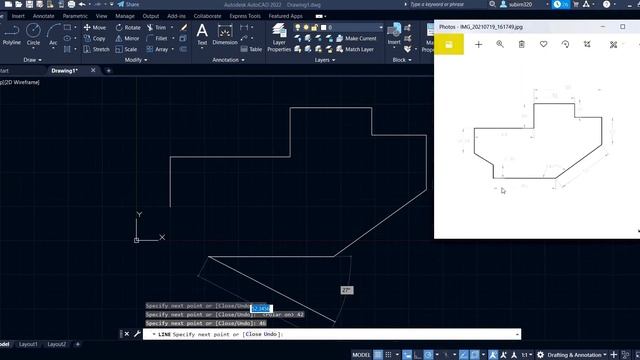
Task: Activate the Copy command
Action: pyautogui.click(x=95, y=38)
